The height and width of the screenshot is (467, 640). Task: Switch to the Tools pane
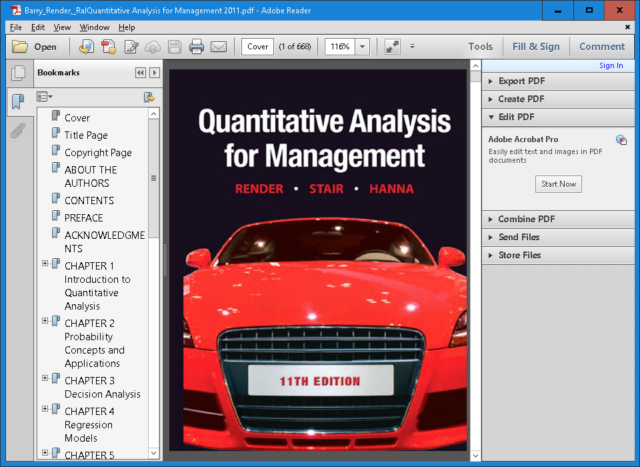tap(480, 47)
